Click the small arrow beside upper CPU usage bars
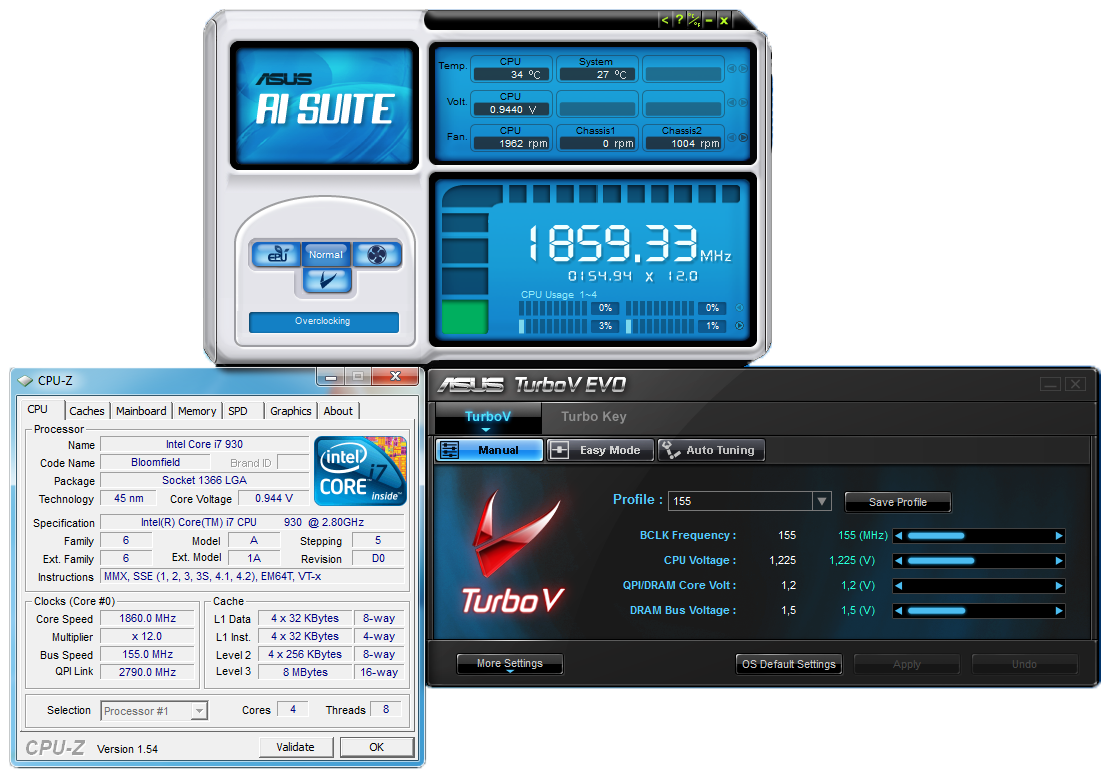 [x=739, y=308]
